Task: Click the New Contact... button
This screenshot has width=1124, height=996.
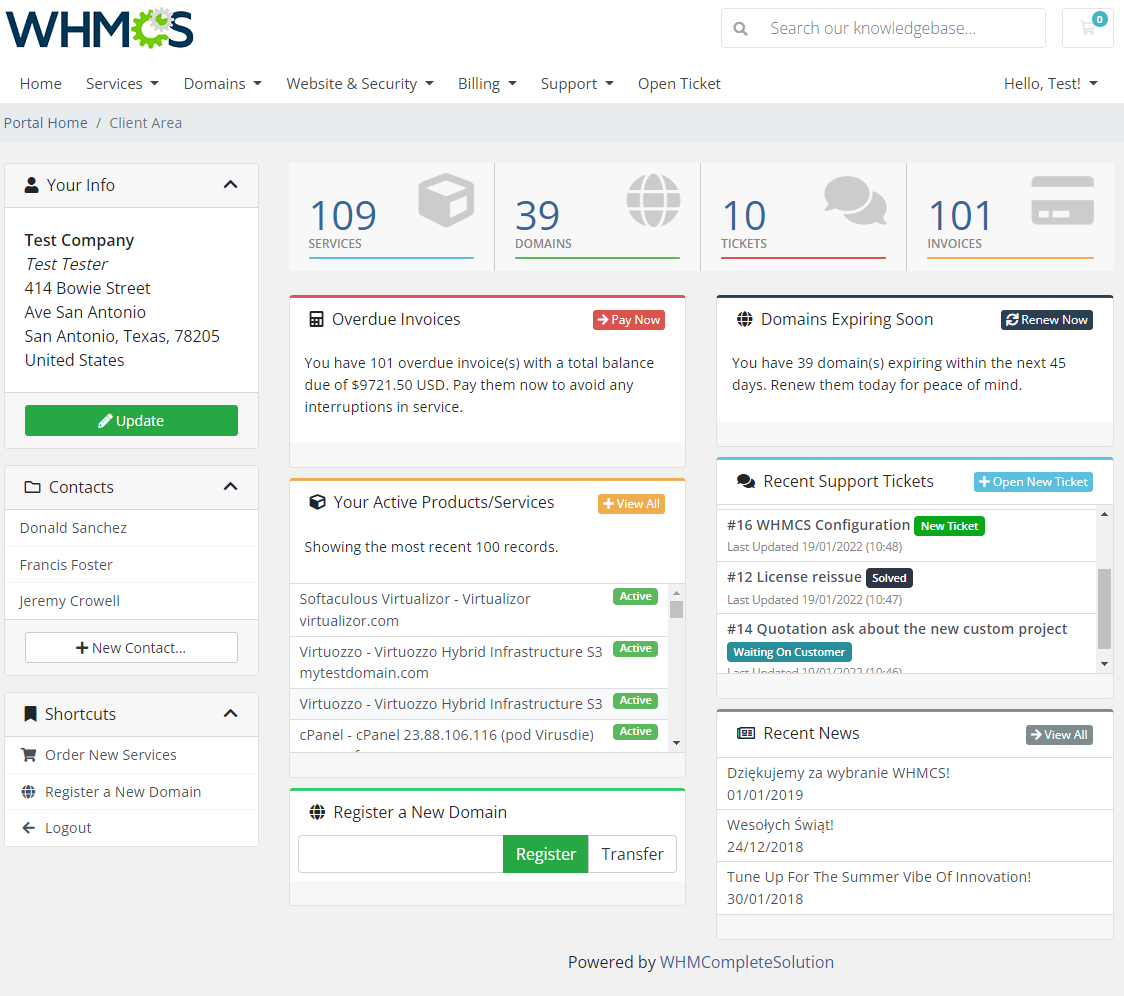Action: point(131,648)
